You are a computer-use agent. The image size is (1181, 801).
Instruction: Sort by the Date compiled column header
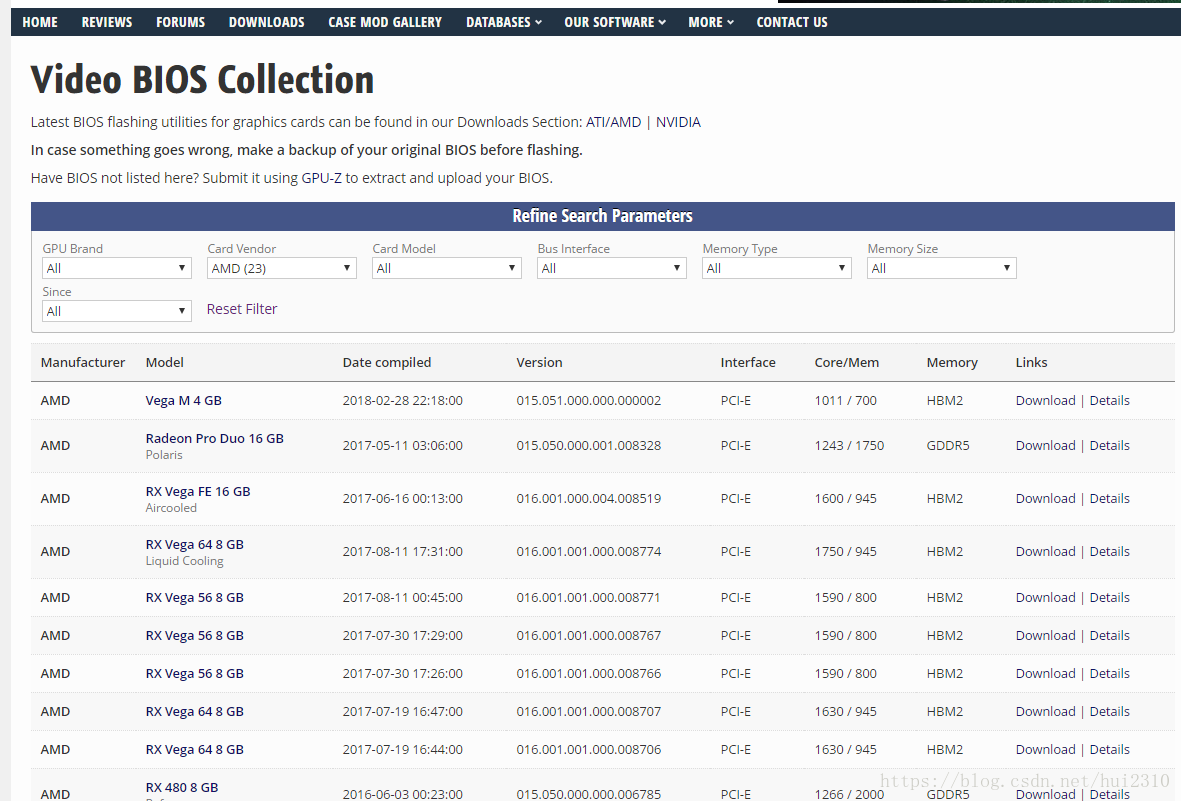[x=387, y=362]
